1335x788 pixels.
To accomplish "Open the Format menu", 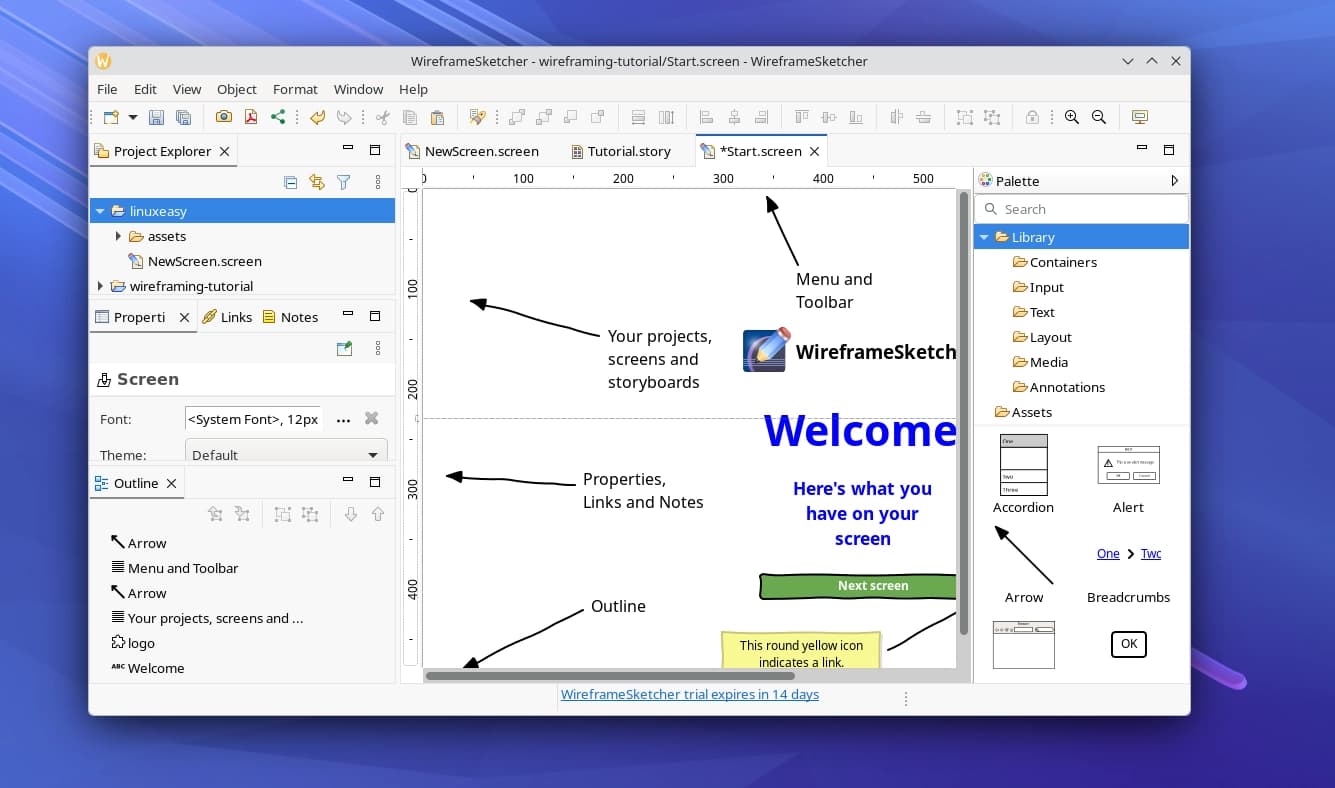I will pyautogui.click(x=295, y=89).
